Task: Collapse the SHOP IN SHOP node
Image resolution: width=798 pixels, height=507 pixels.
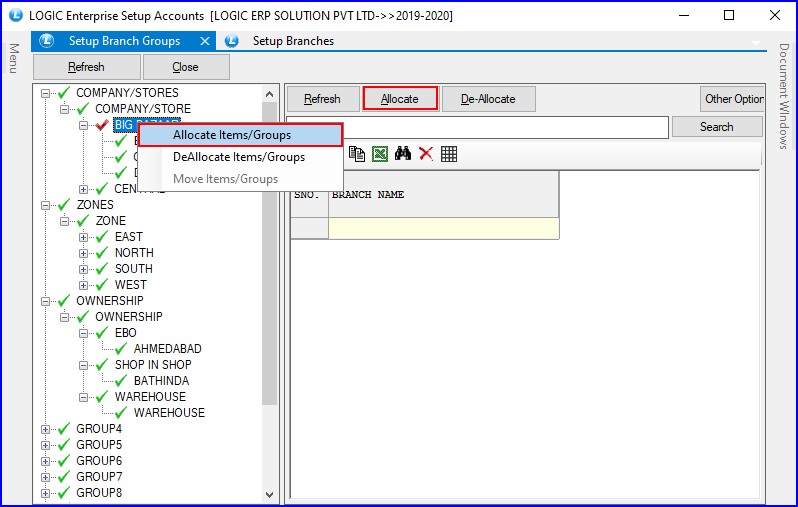Action: tap(83, 365)
